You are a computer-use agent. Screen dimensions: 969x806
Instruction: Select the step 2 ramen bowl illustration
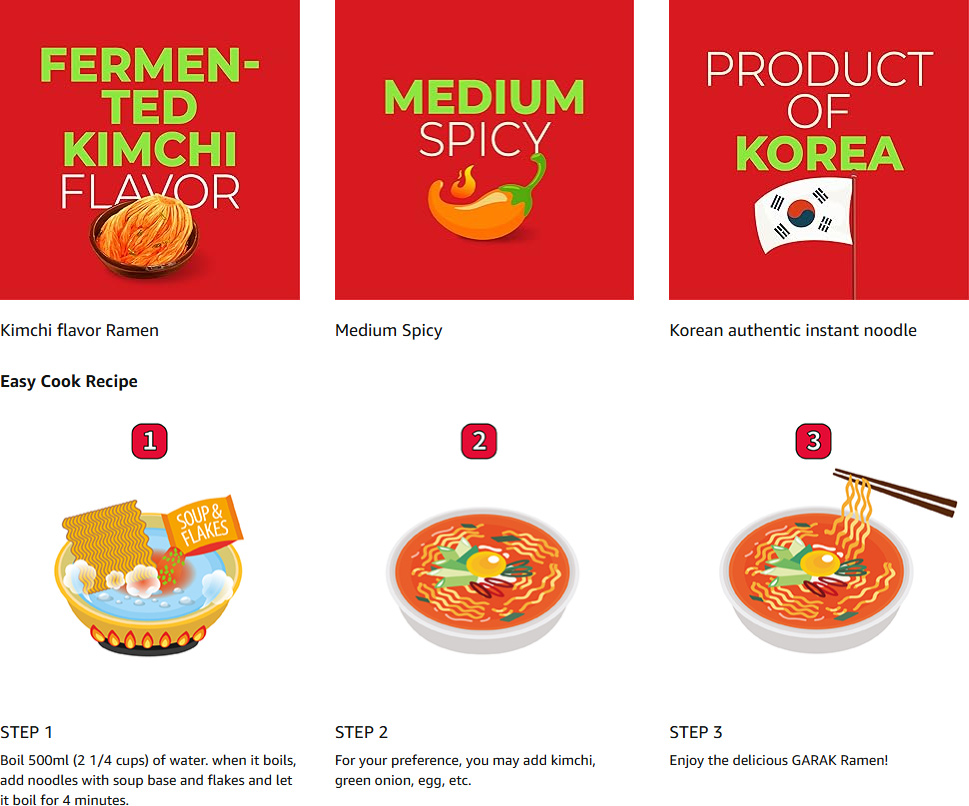483,580
